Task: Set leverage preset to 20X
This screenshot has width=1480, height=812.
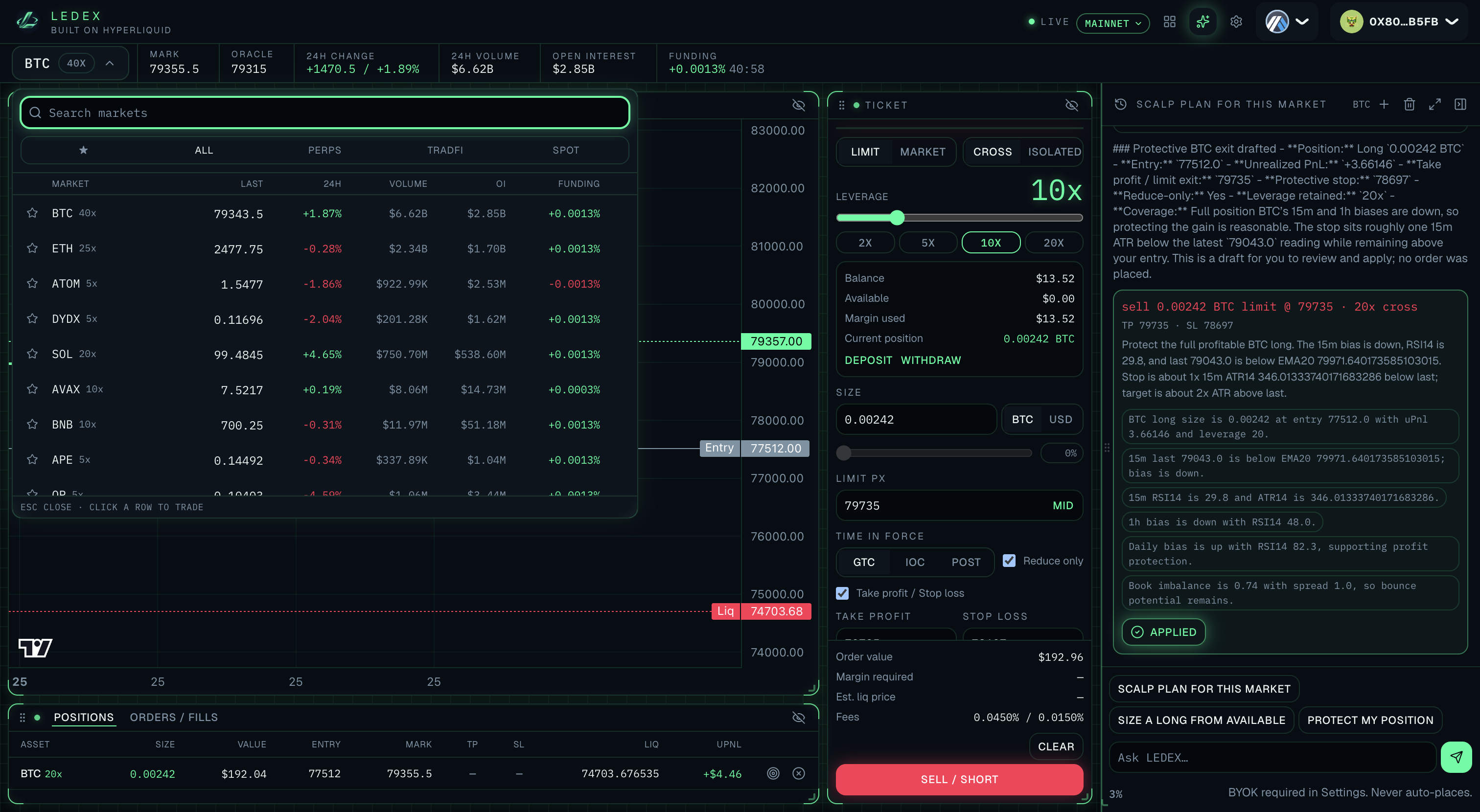Action: (1054, 242)
